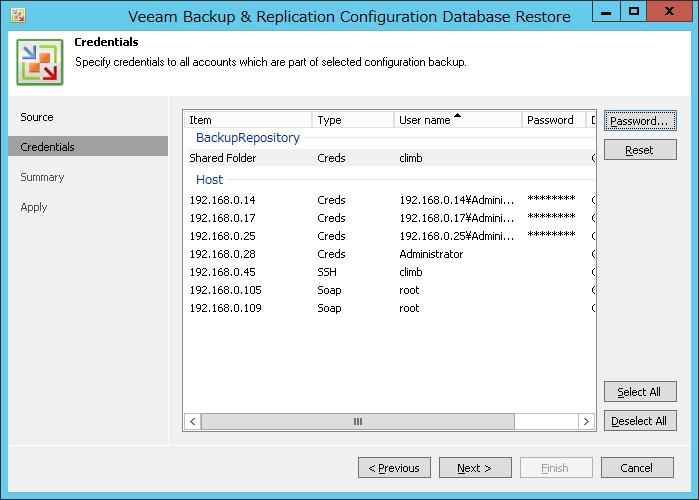This screenshot has height=500, width=699.
Task: Go back with the Previous button
Action: click(x=394, y=468)
